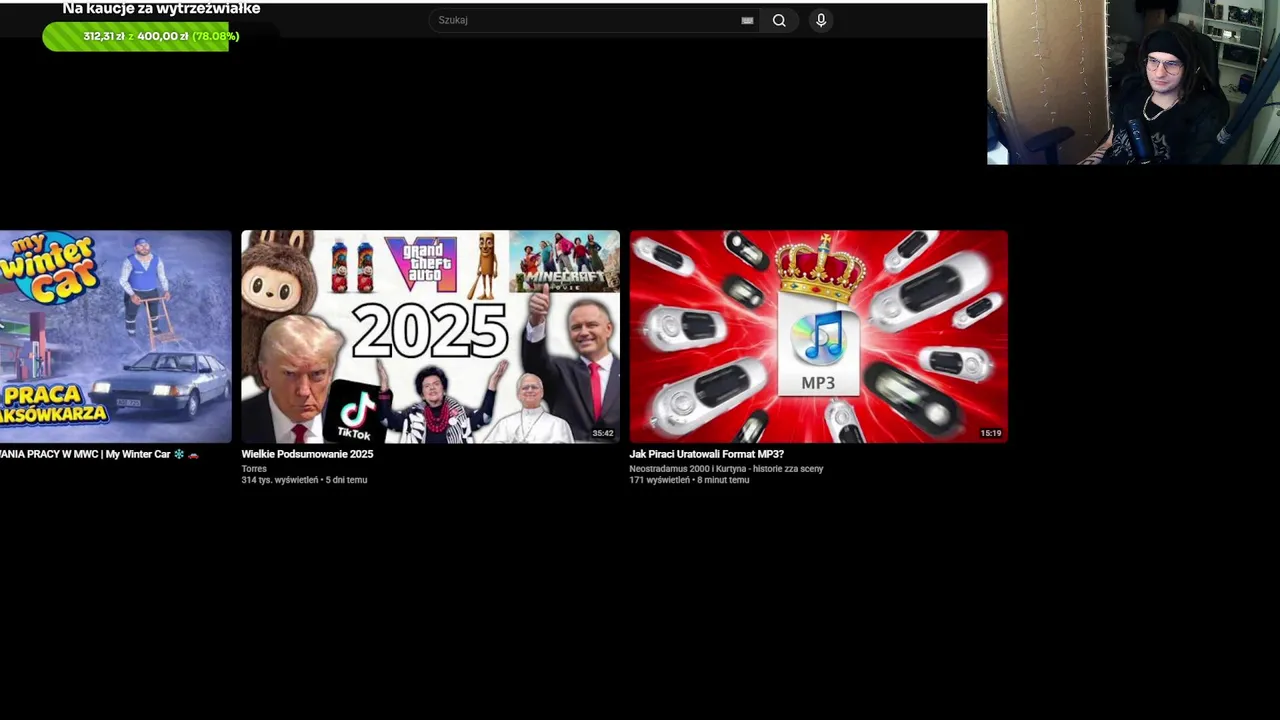Open the Wielkie Podsumowanie 2025 thumbnail
The image size is (1280, 720).
[x=430, y=337]
